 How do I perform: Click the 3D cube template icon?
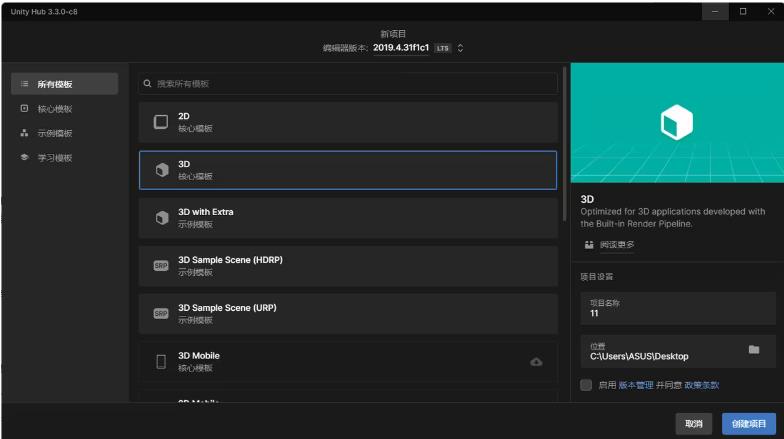pos(162,170)
